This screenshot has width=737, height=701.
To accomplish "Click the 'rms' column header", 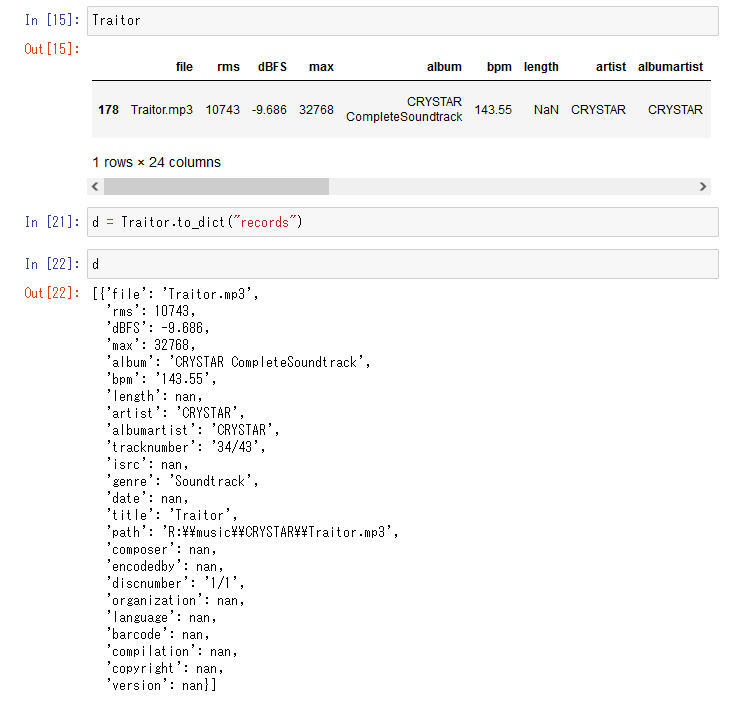I will tap(228, 67).
